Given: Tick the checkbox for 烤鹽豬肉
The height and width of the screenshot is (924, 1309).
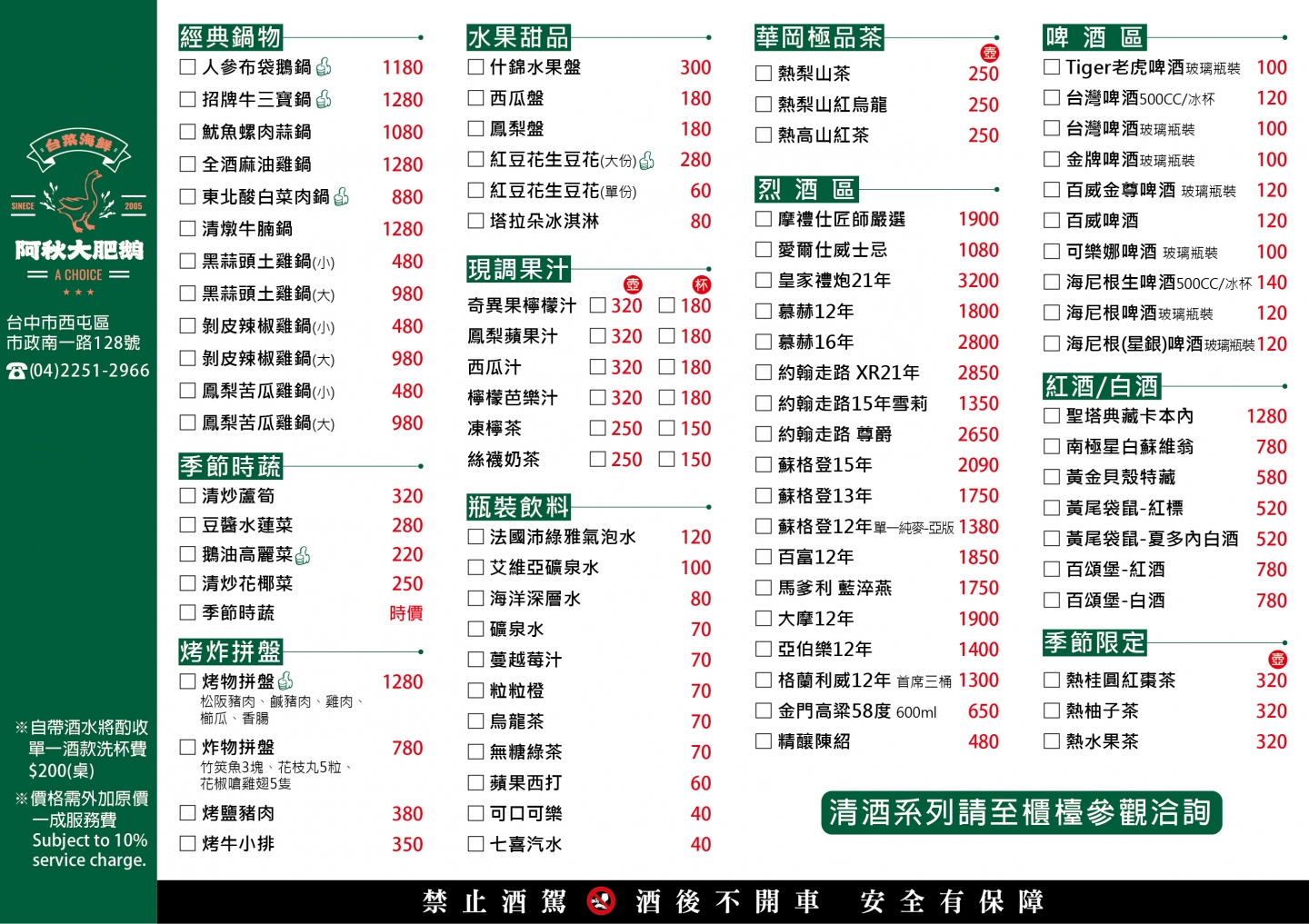Looking at the screenshot, I should (188, 813).
